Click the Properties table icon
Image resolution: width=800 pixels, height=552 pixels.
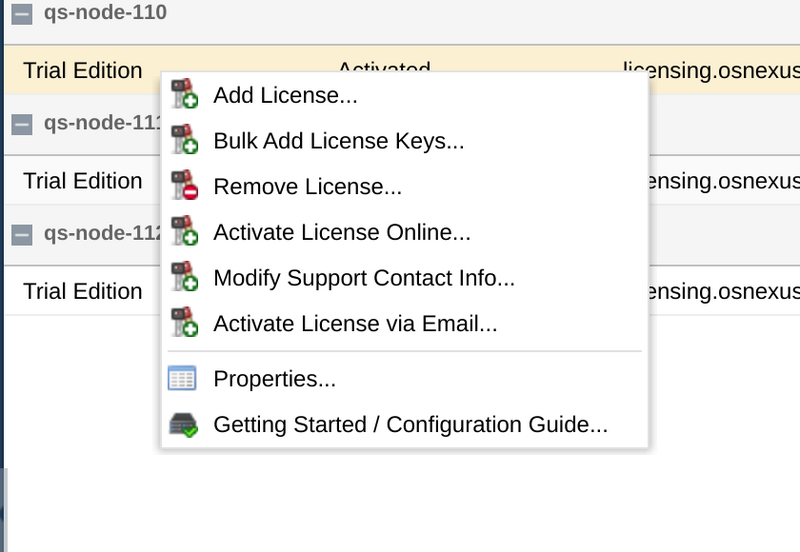182,378
